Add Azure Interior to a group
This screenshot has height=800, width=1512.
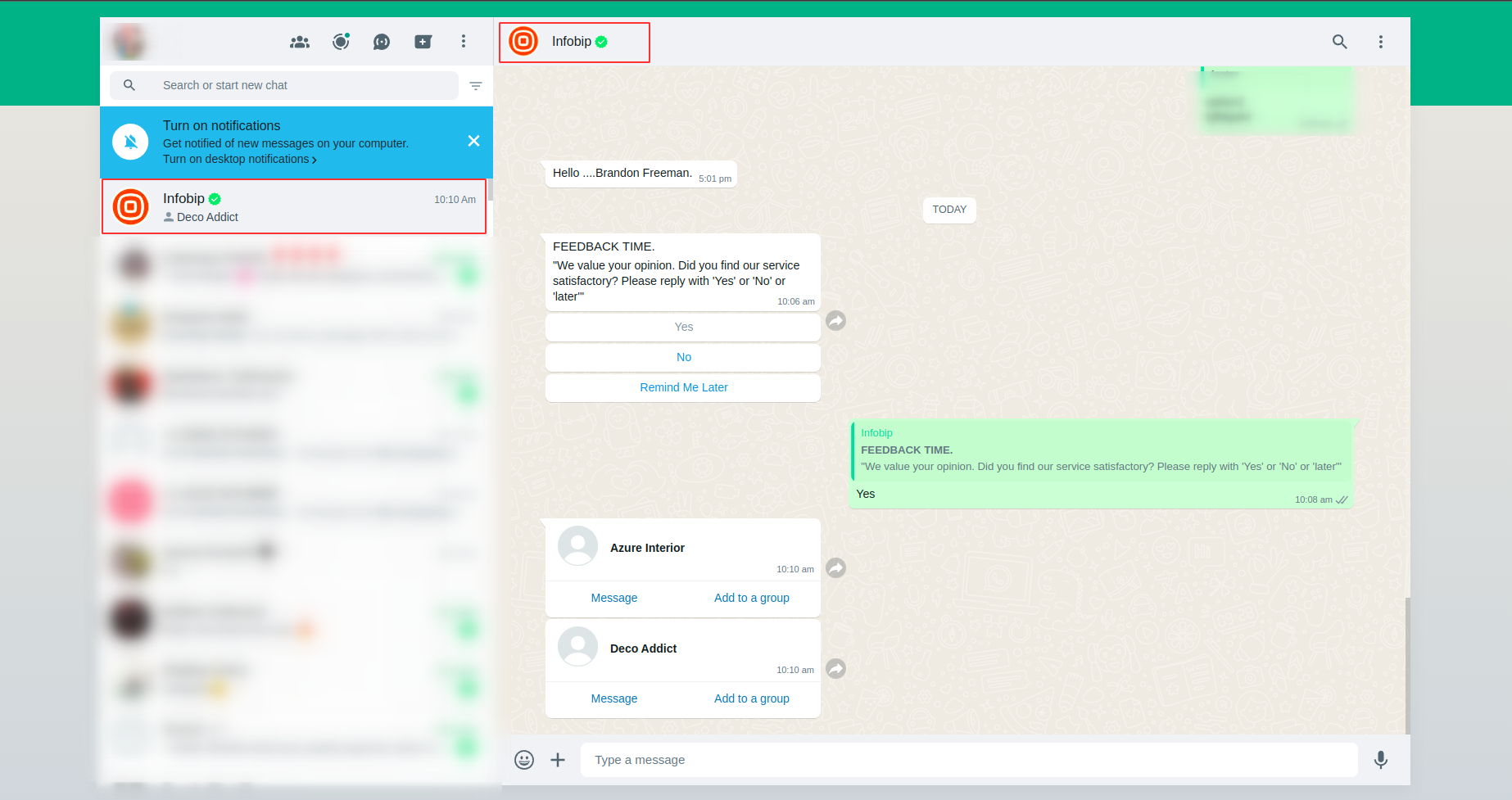pos(752,598)
